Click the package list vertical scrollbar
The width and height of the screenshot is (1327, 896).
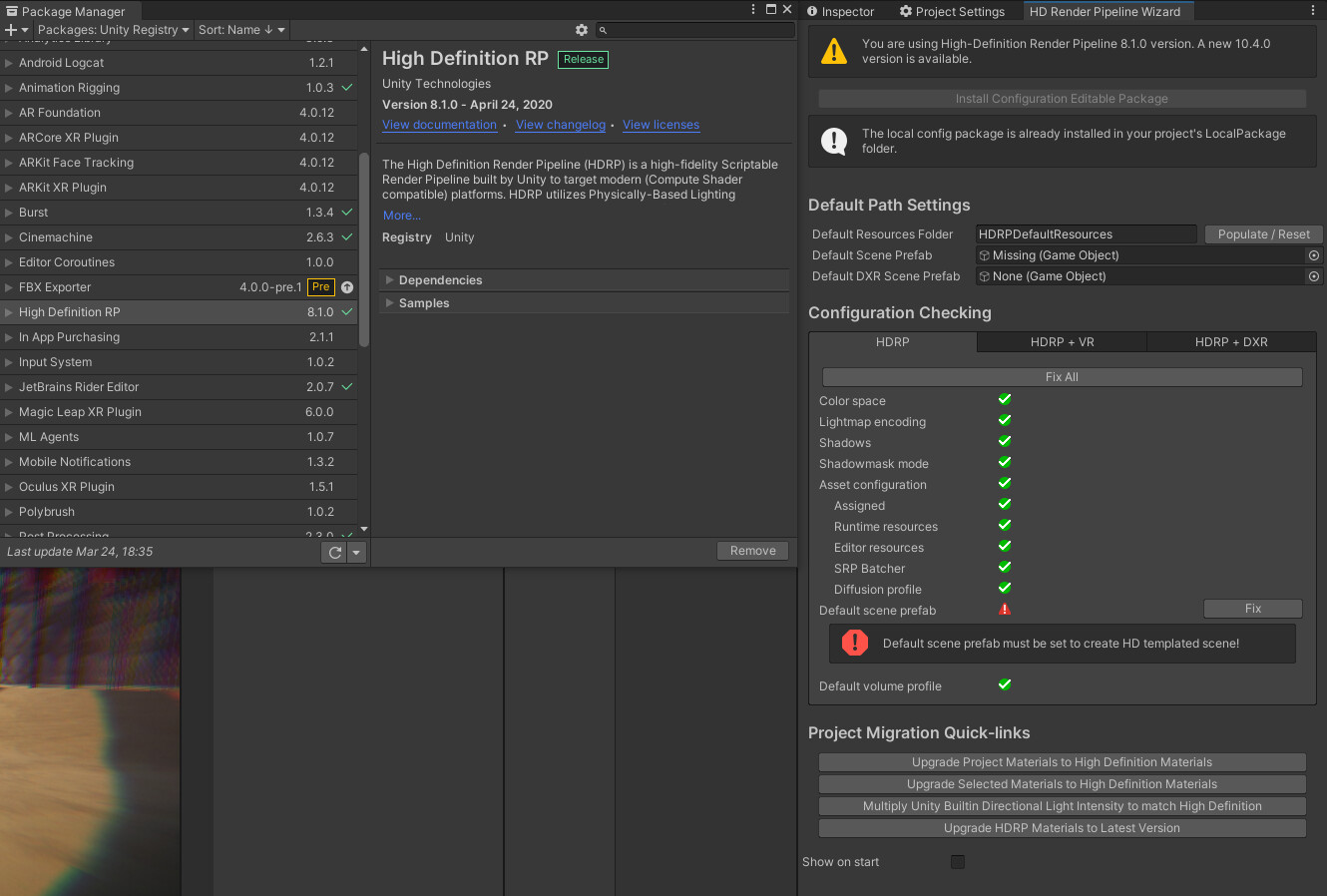click(364, 249)
